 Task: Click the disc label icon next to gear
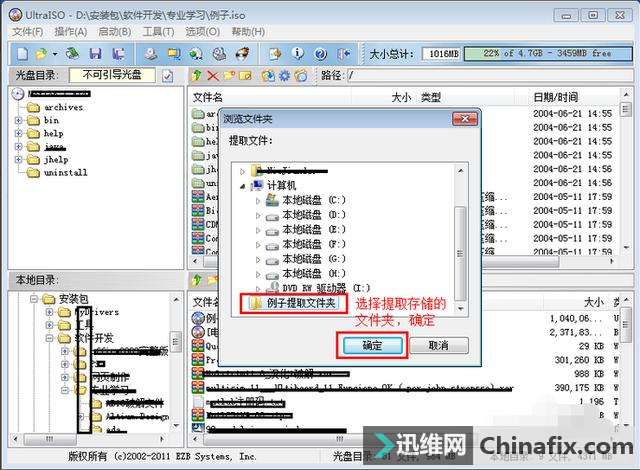point(301,75)
